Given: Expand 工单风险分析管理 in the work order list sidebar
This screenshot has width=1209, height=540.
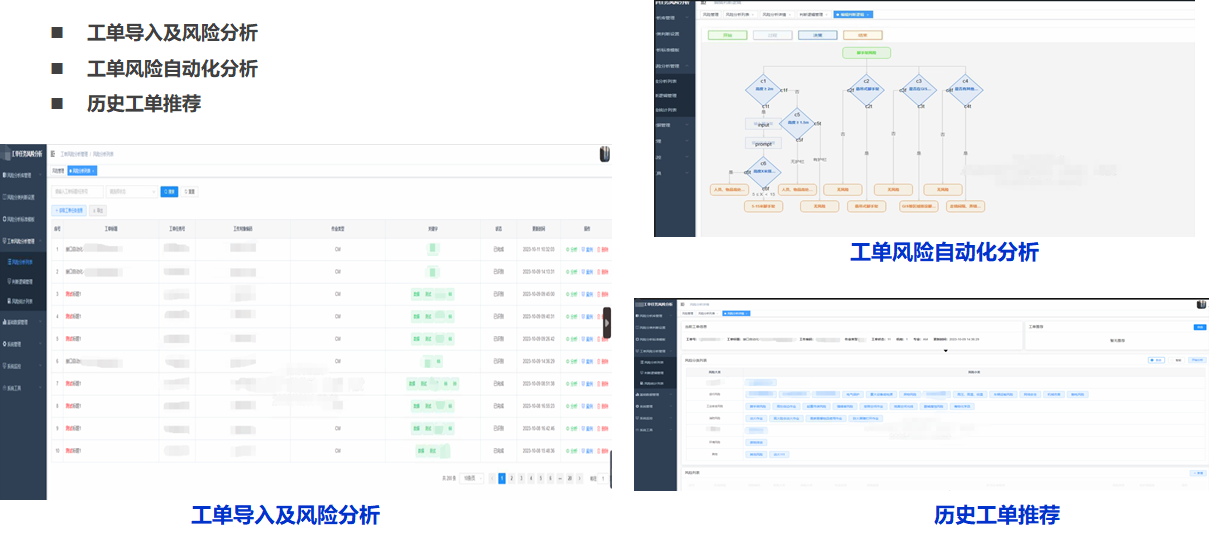Looking at the screenshot, I should pos(23,241).
